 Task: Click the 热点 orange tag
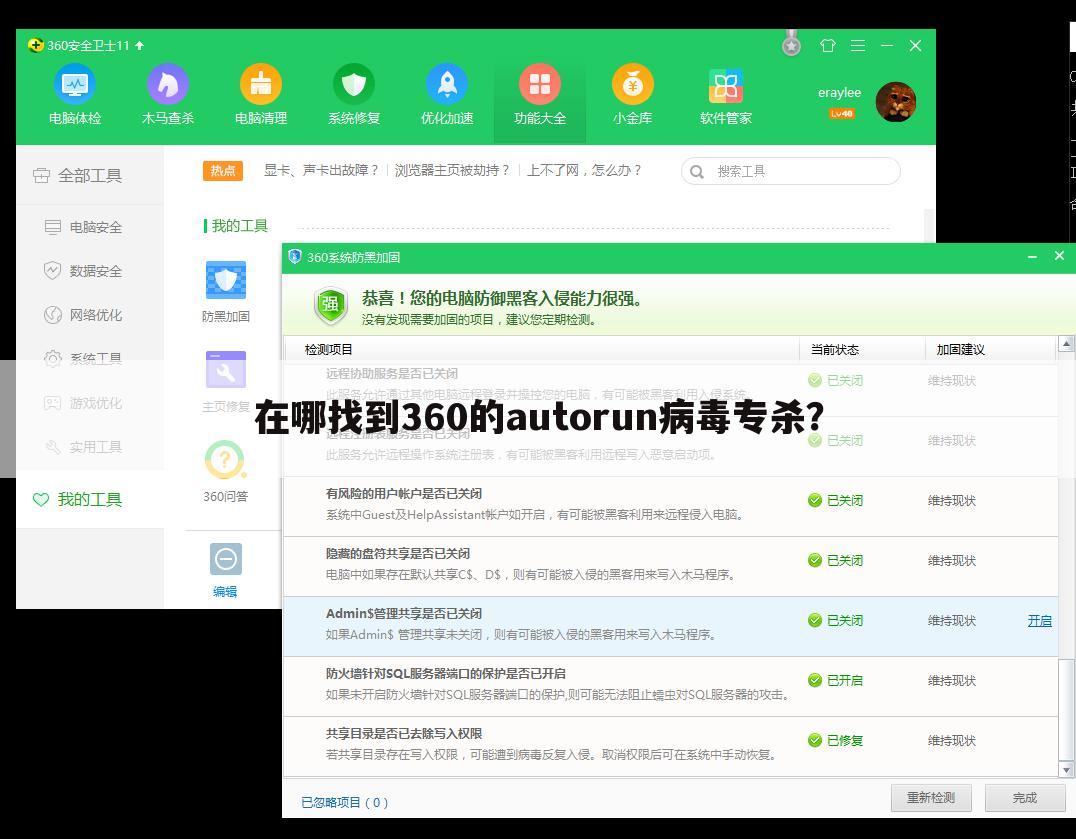[x=223, y=170]
